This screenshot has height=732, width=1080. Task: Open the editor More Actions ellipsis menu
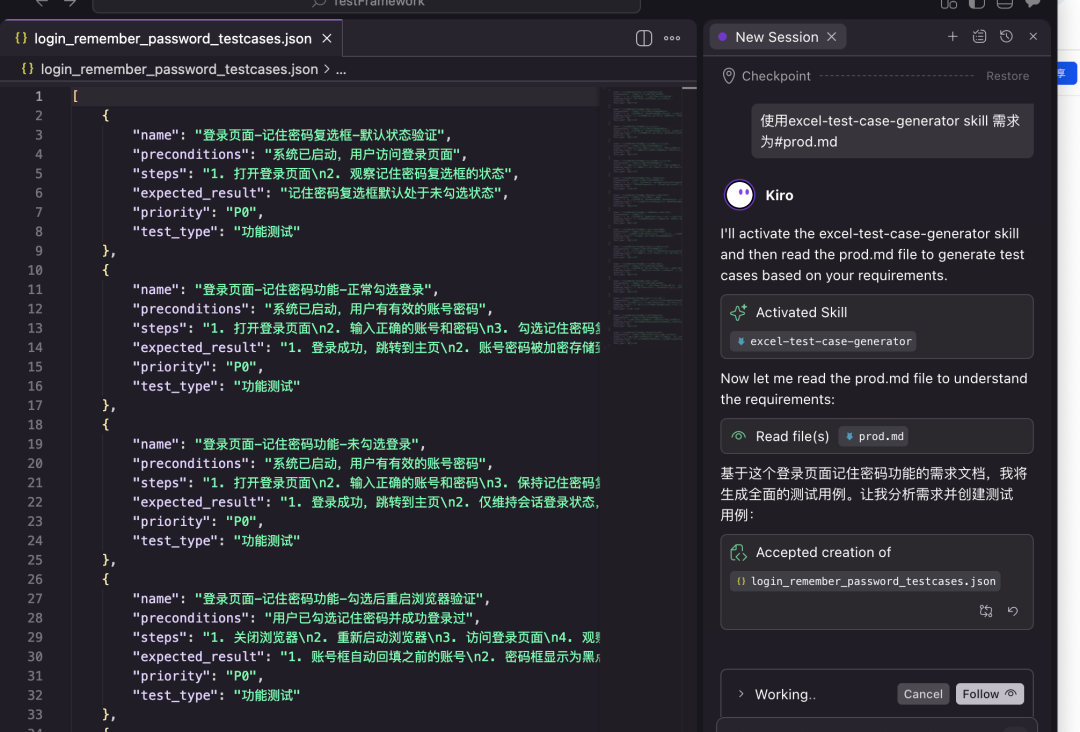pyautogui.click(x=672, y=38)
